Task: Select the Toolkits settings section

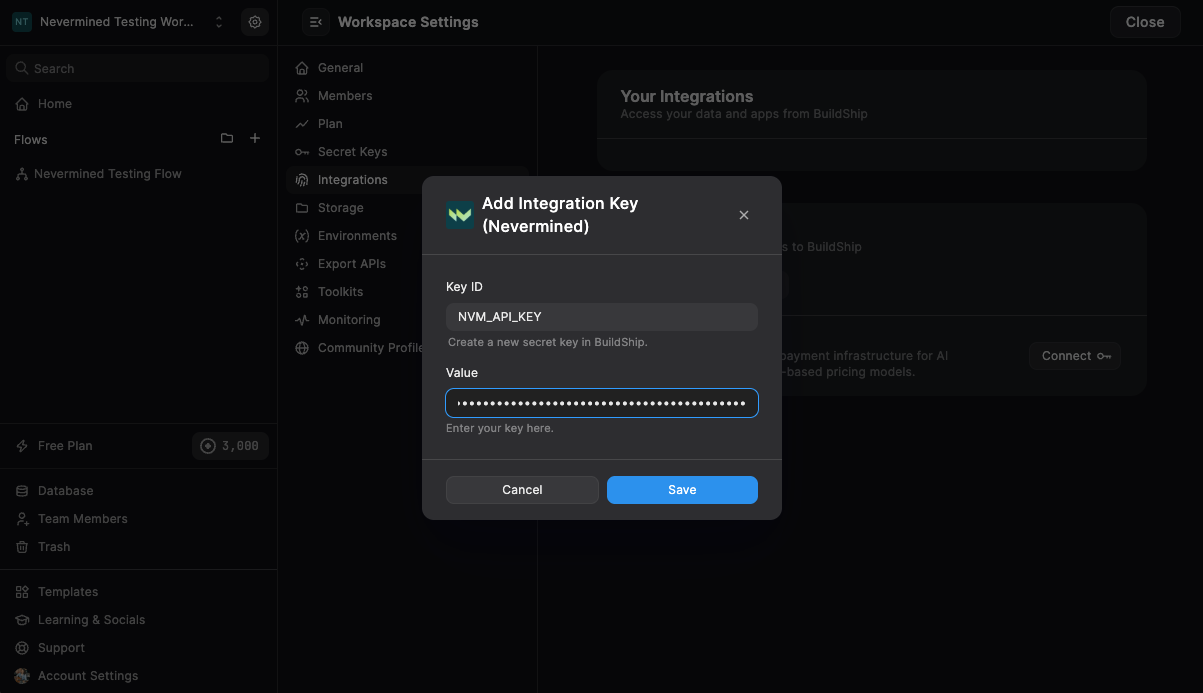Action: pos(341,291)
